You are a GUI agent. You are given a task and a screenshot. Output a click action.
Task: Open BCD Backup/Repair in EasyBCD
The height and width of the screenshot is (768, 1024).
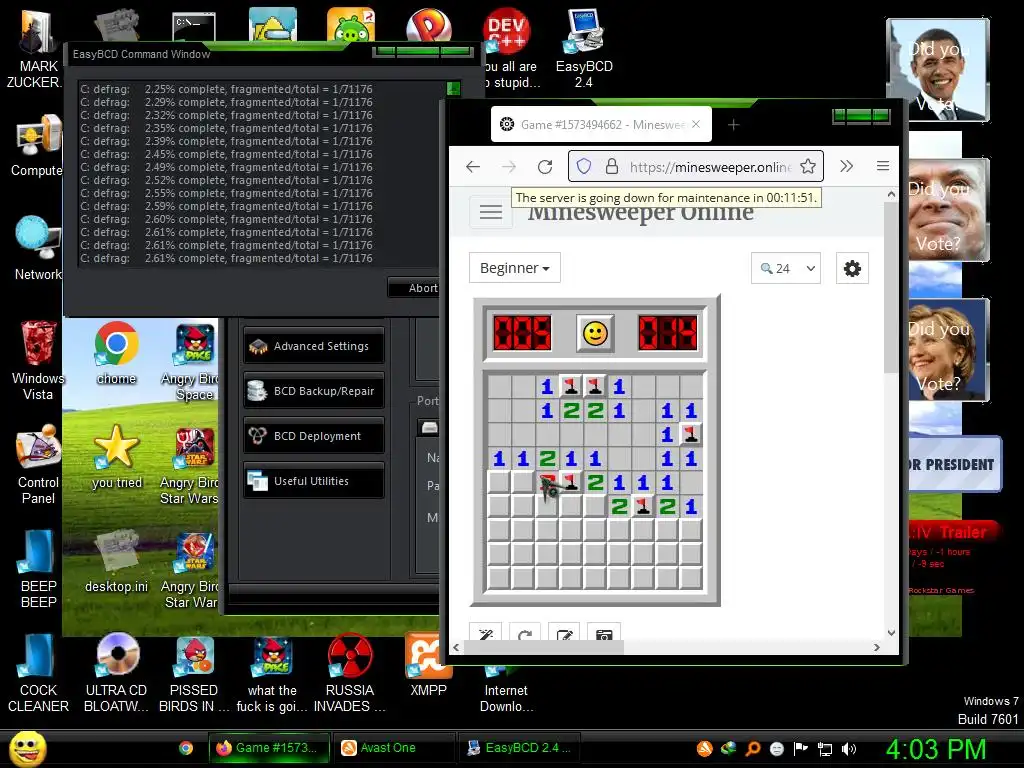pos(314,391)
